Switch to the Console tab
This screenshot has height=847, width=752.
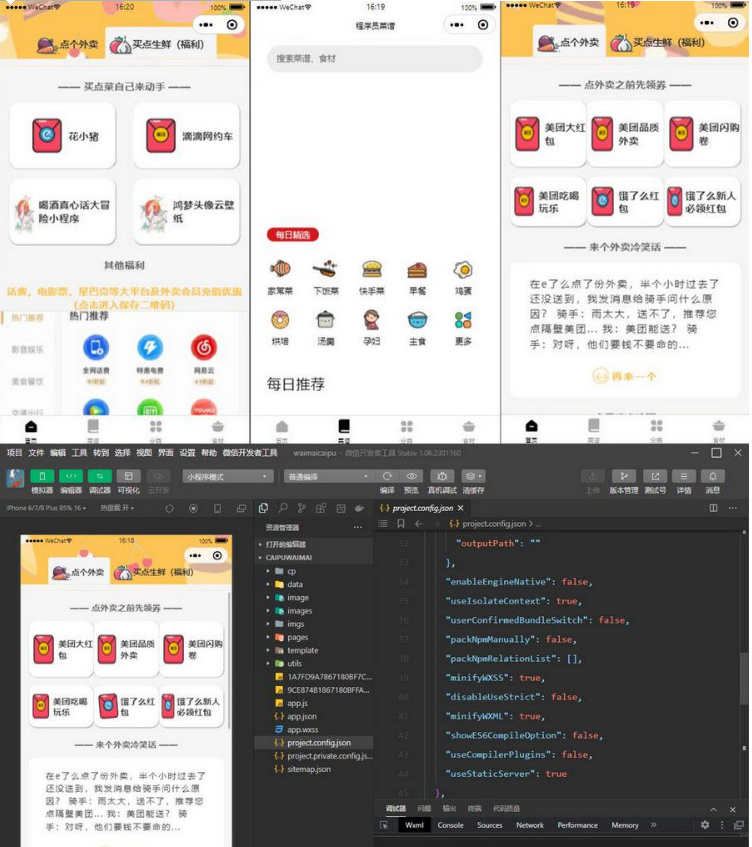tap(450, 825)
